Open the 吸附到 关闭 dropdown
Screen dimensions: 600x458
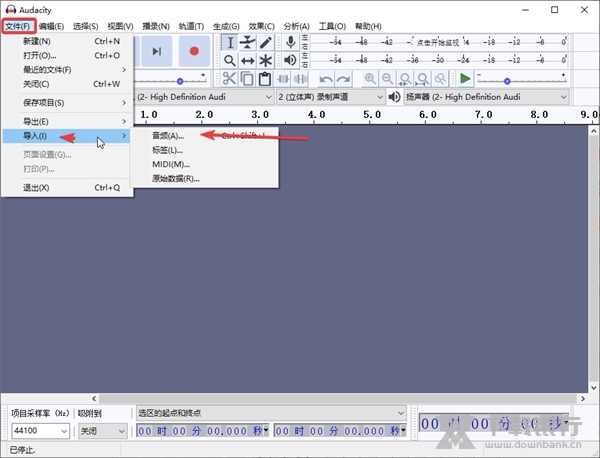(103, 431)
